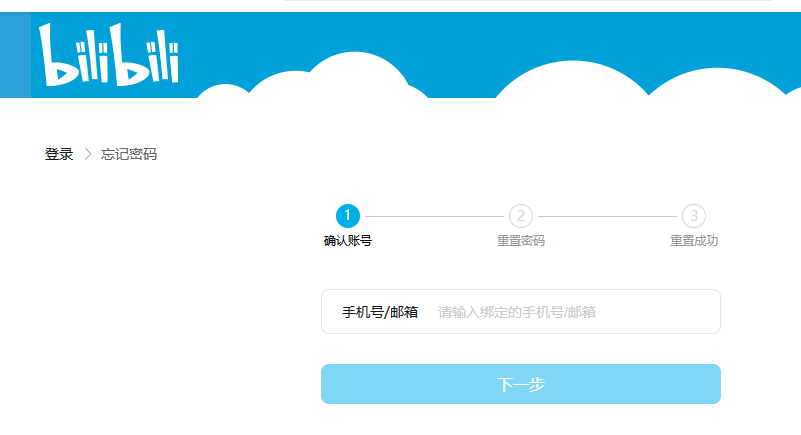Select step 1 circle 确认账号
This screenshot has height=435, width=801.
click(x=348, y=216)
